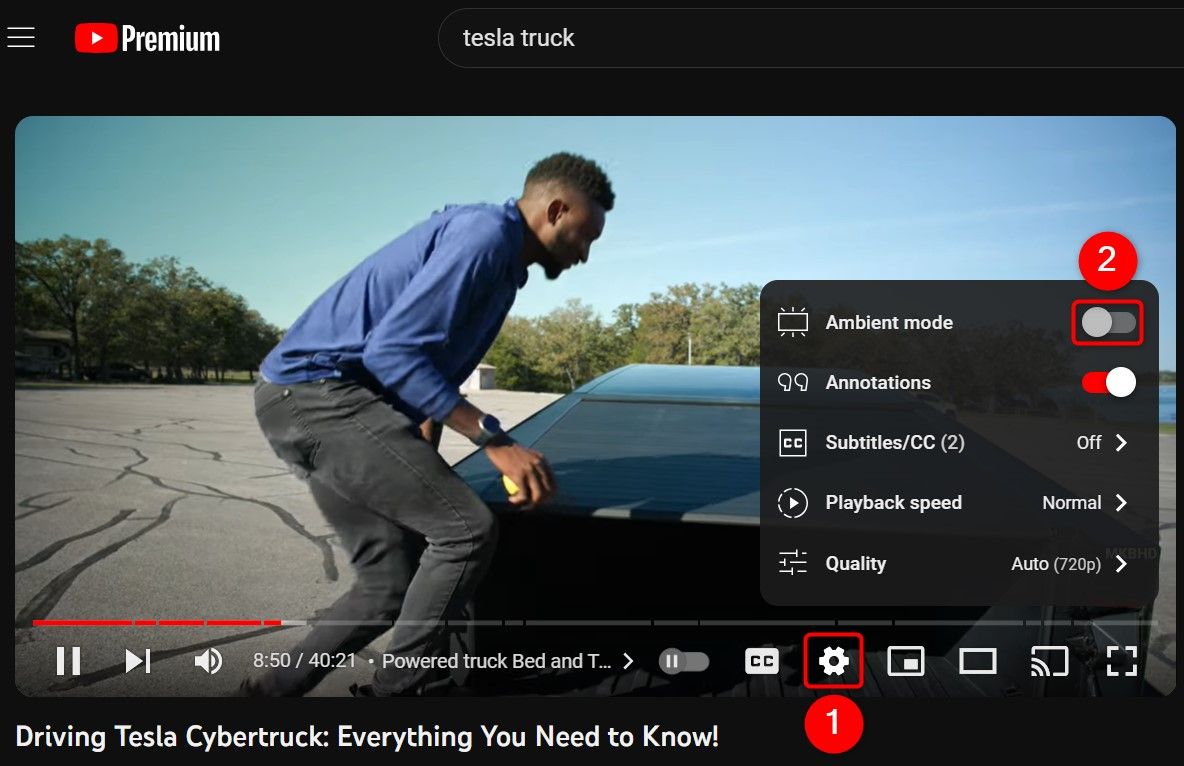Open the settings gear menu
Viewport: 1184px width, 766px height.
coord(833,660)
